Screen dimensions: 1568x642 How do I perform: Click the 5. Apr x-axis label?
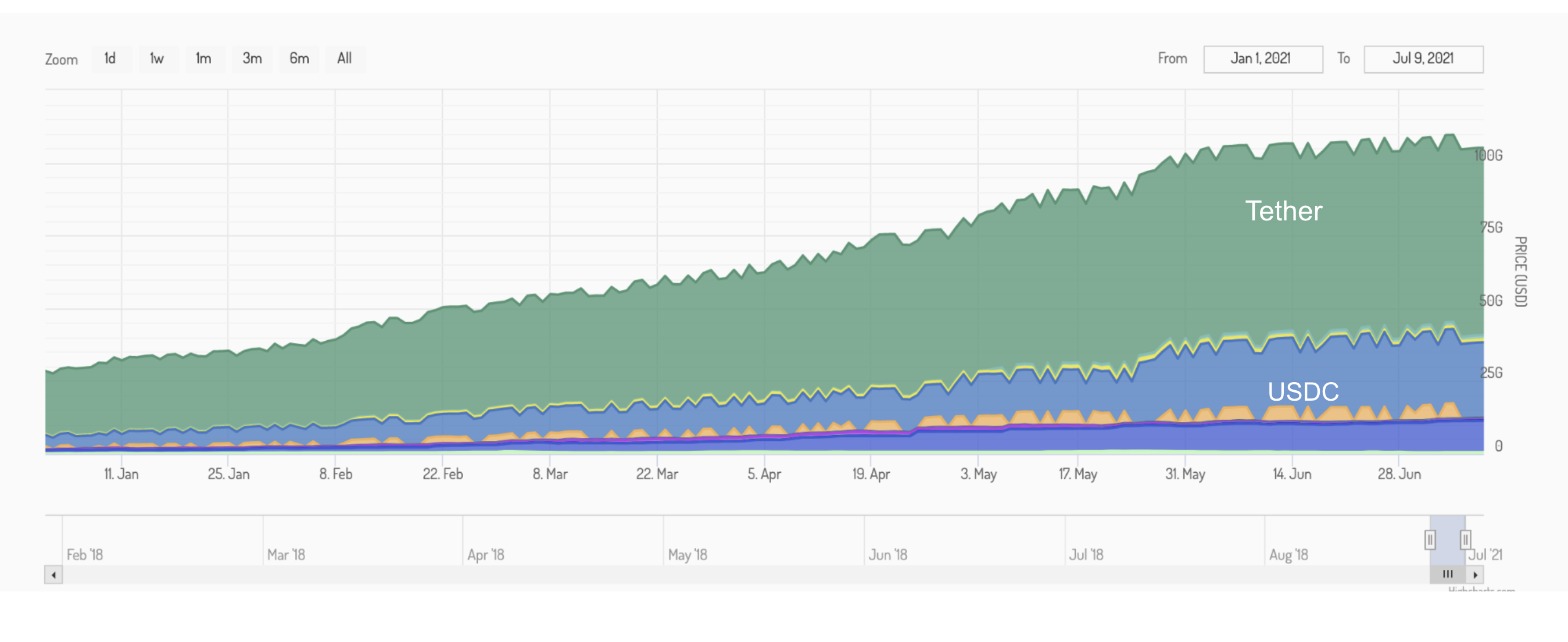(764, 474)
